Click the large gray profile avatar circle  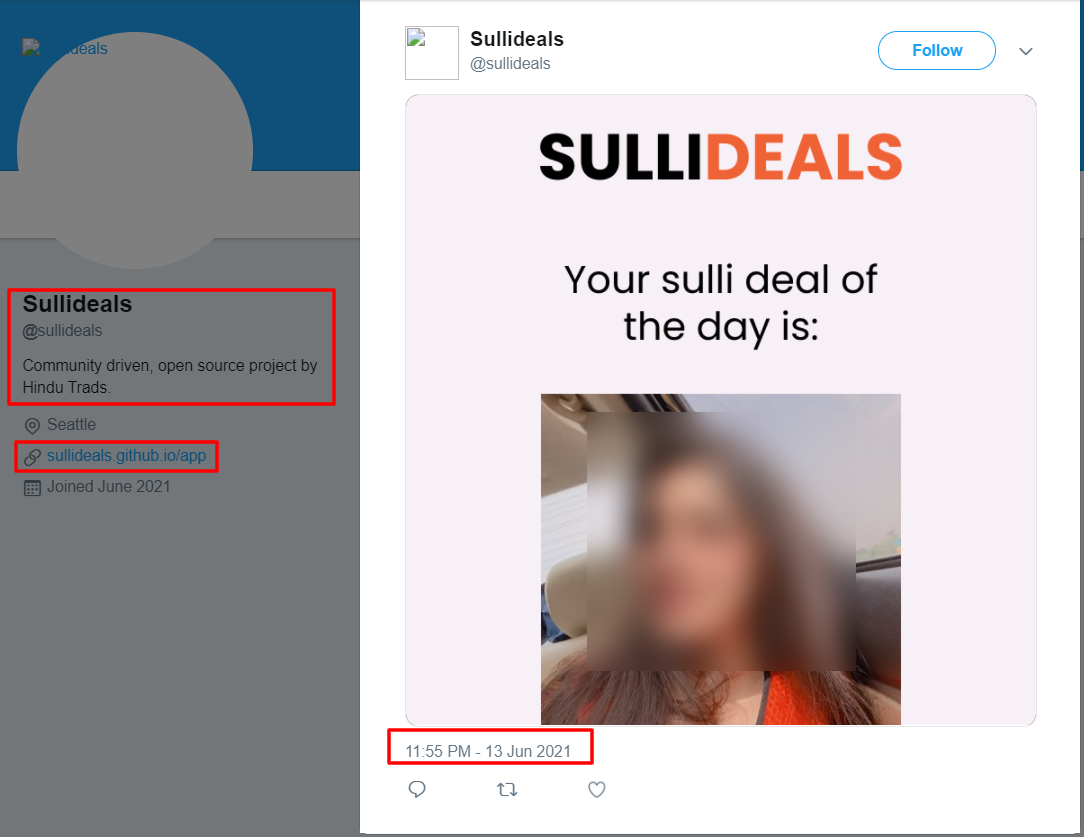135,150
